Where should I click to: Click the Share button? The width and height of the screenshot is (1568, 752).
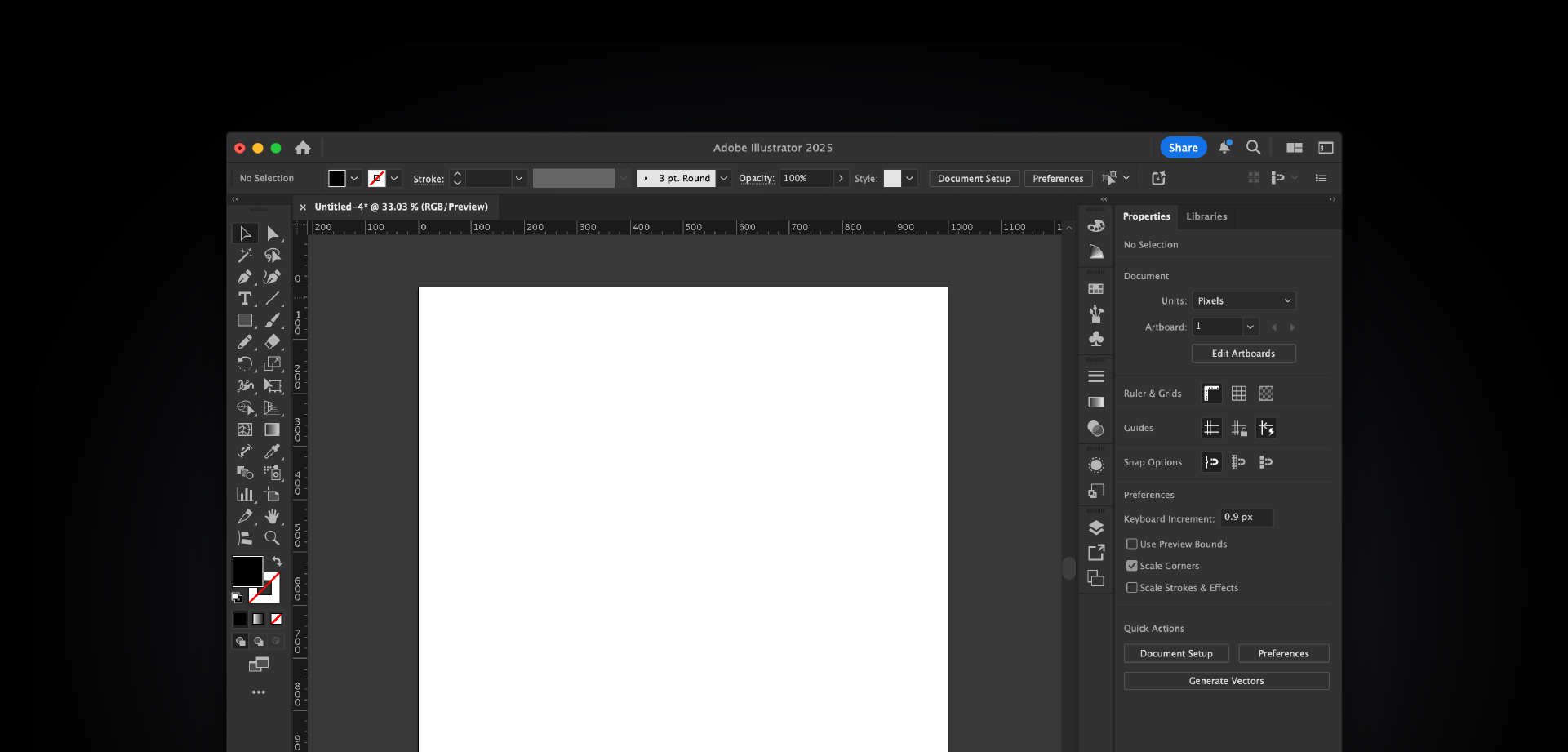click(1184, 148)
